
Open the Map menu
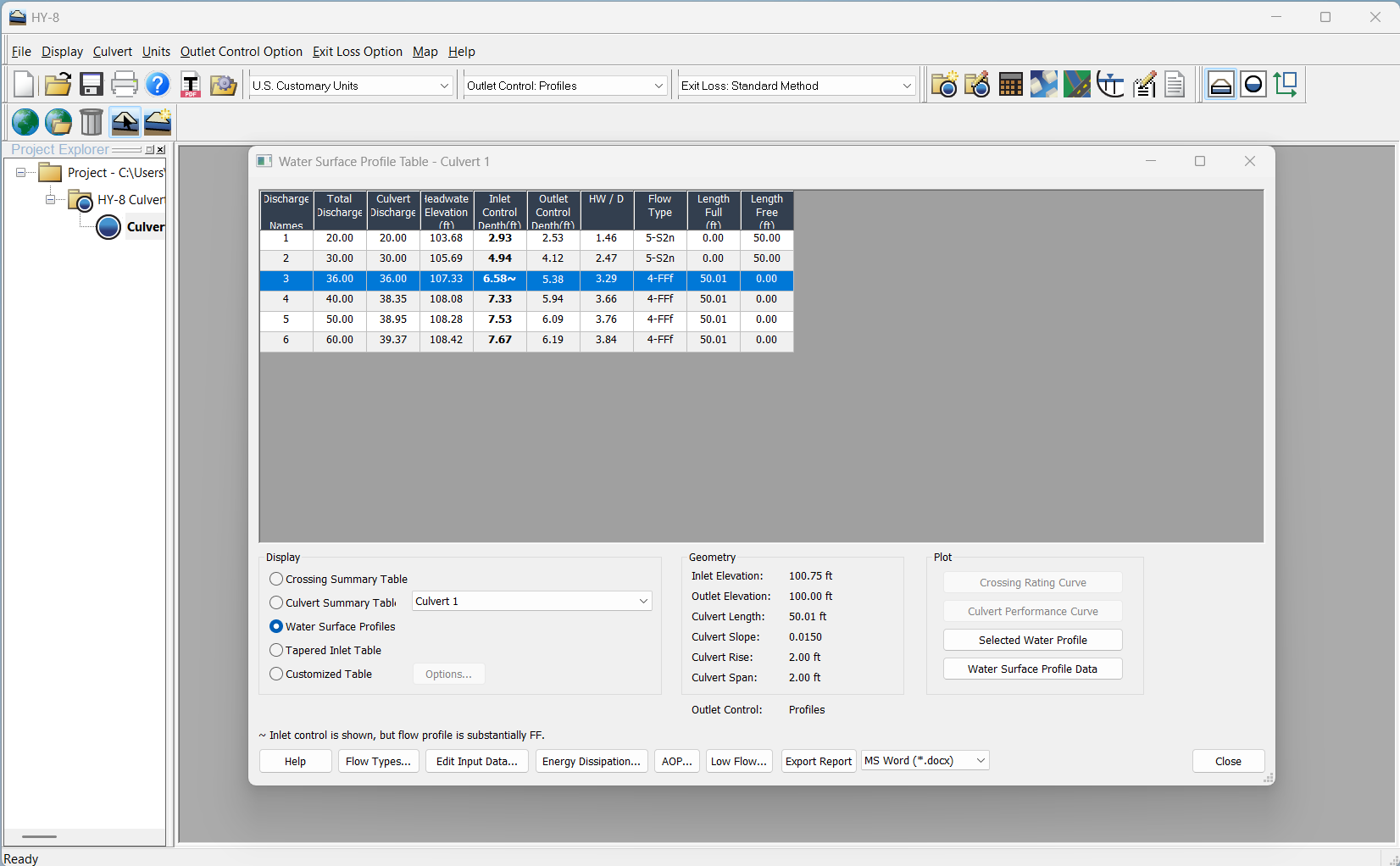(425, 52)
